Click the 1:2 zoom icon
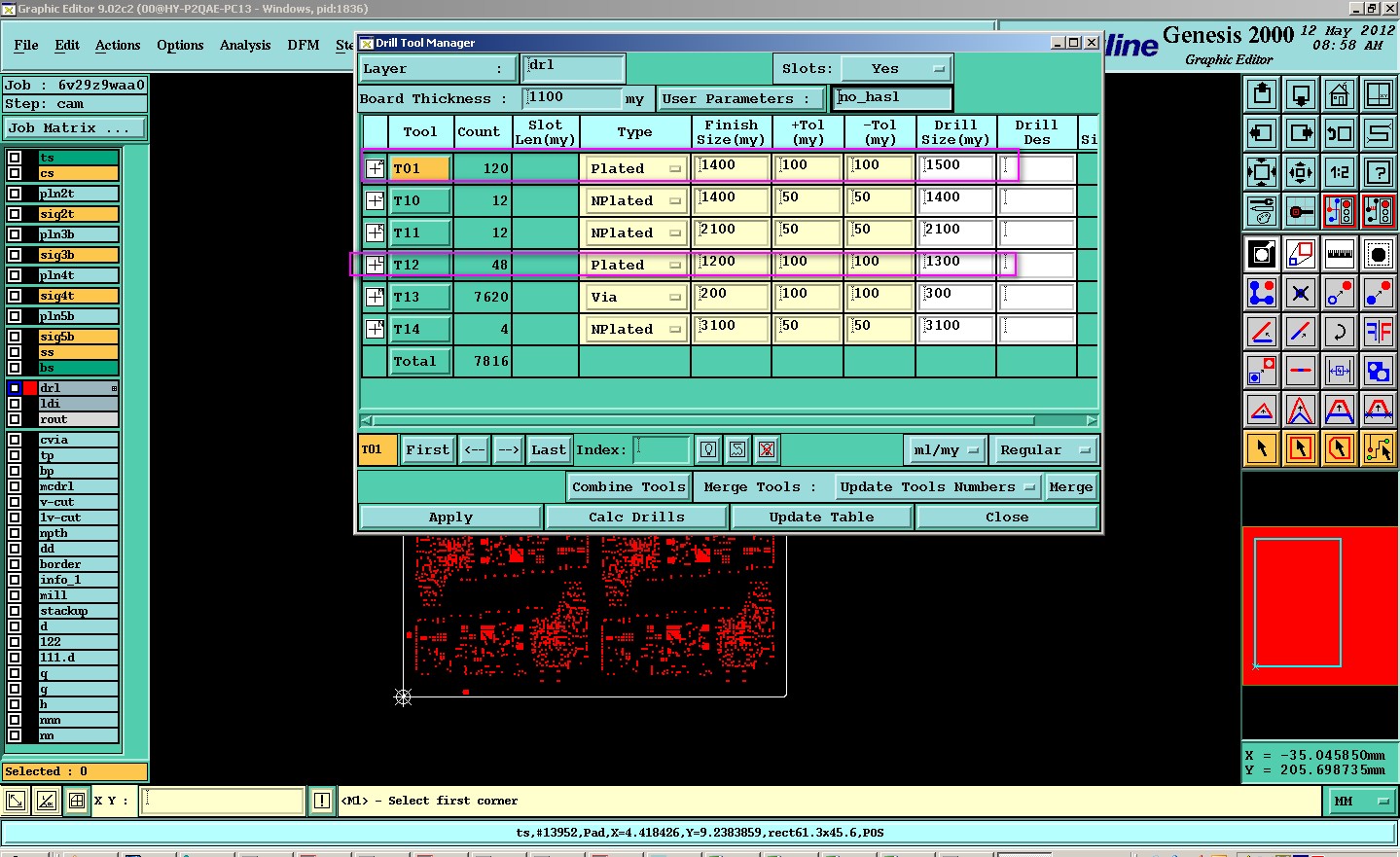Image resolution: width=1400 pixels, height=857 pixels. click(x=1340, y=172)
